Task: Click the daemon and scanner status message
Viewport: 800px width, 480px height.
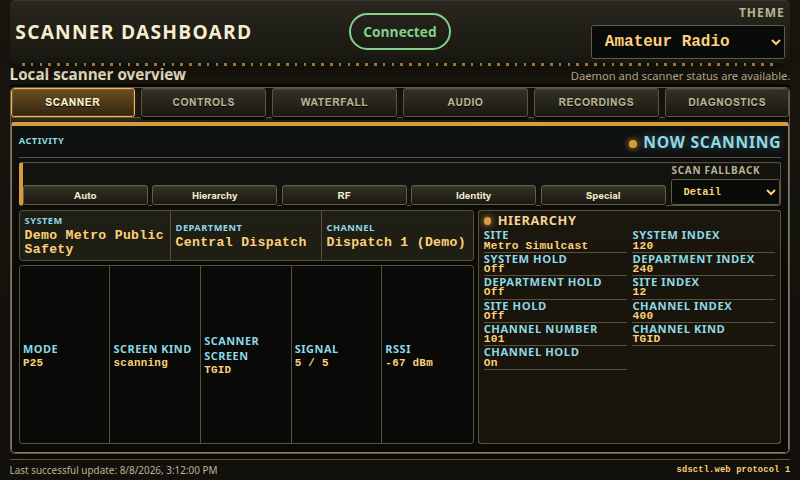Action: (680, 76)
